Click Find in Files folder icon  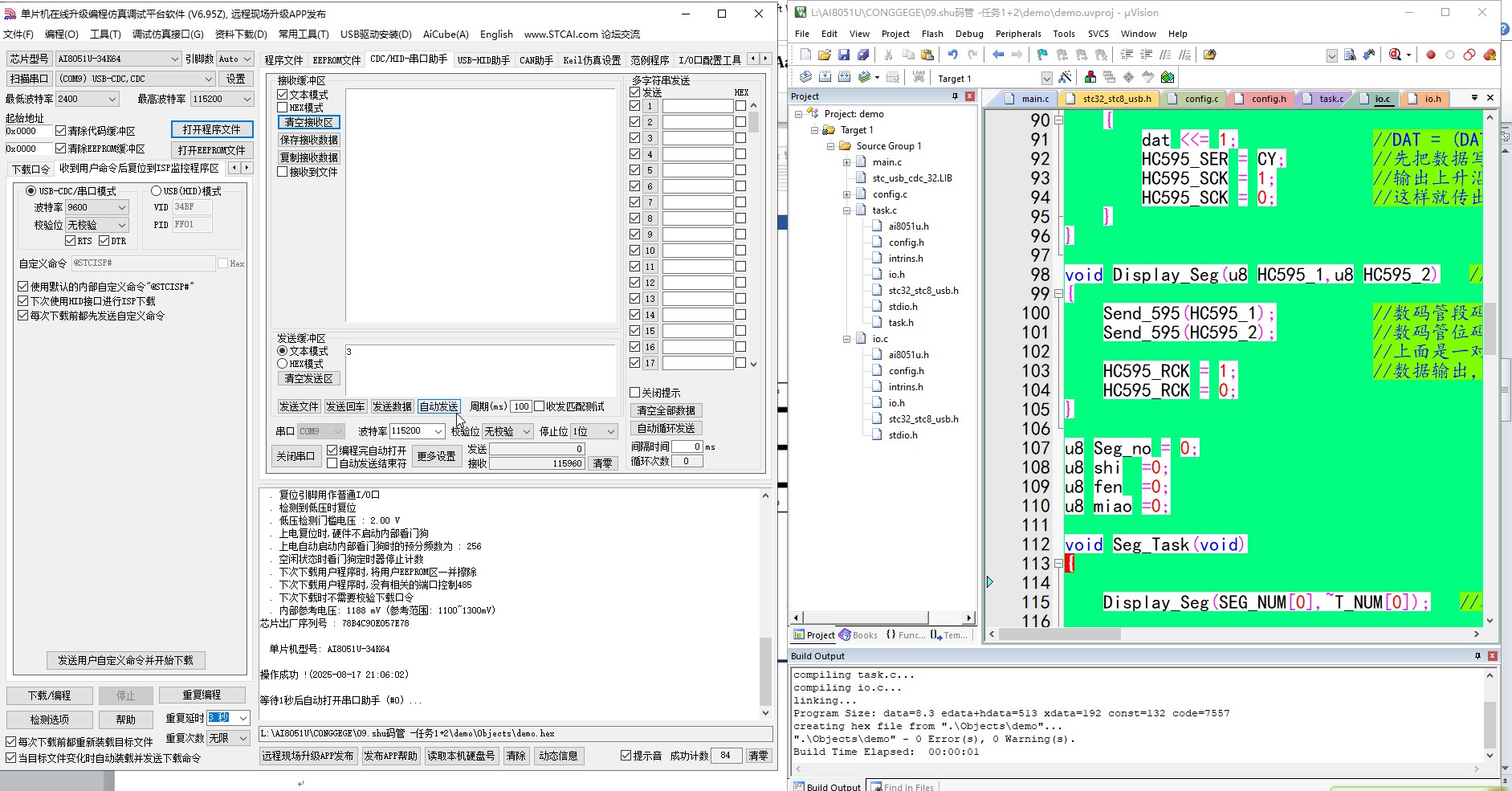click(1210, 55)
